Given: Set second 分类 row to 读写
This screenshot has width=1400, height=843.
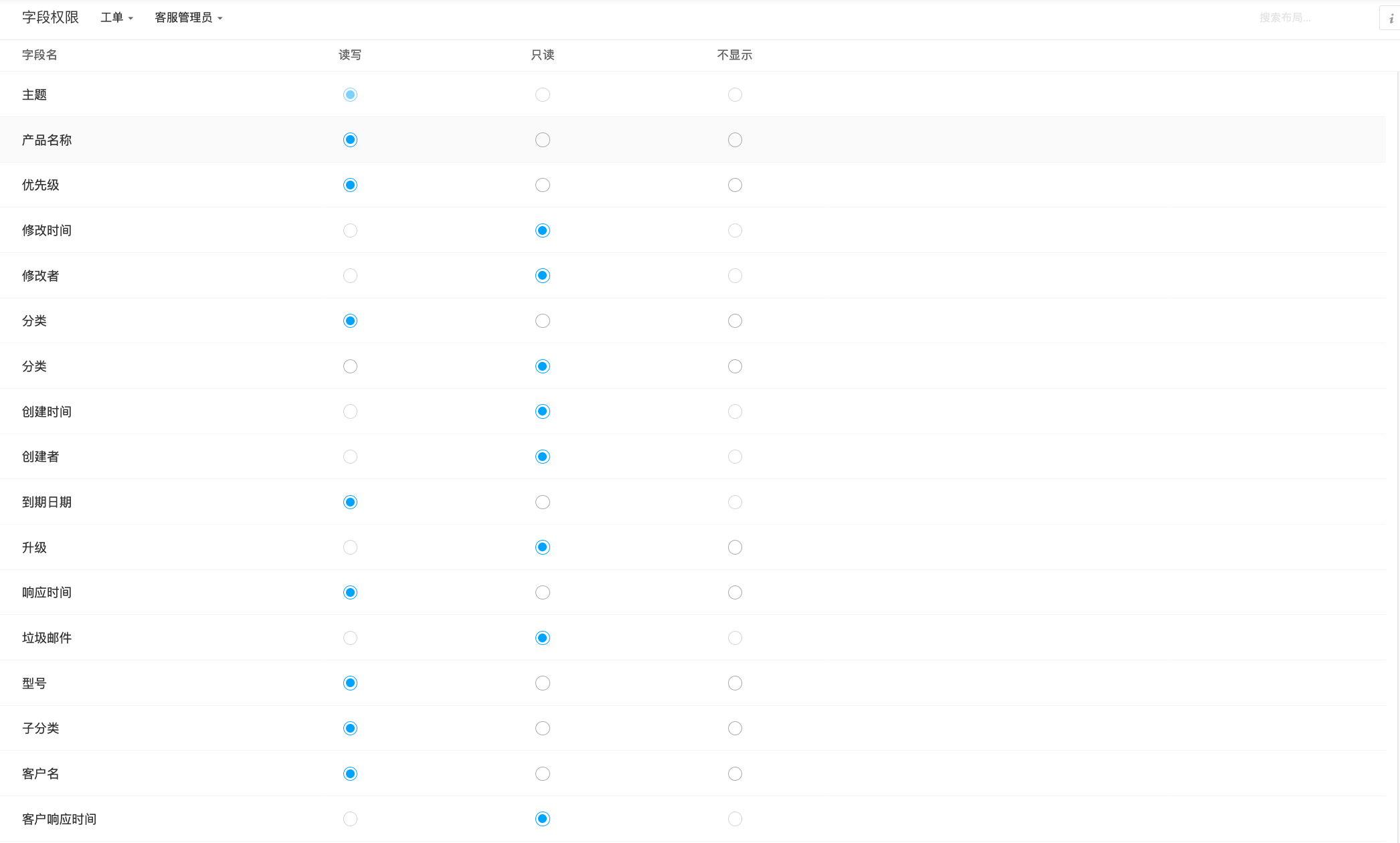Looking at the screenshot, I should [x=350, y=367].
